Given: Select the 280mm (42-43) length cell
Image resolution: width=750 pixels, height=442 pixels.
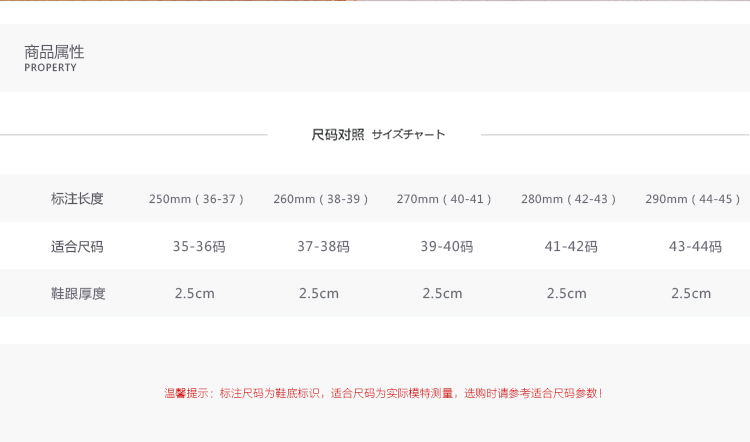Looking at the screenshot, I should click(568, 199).
